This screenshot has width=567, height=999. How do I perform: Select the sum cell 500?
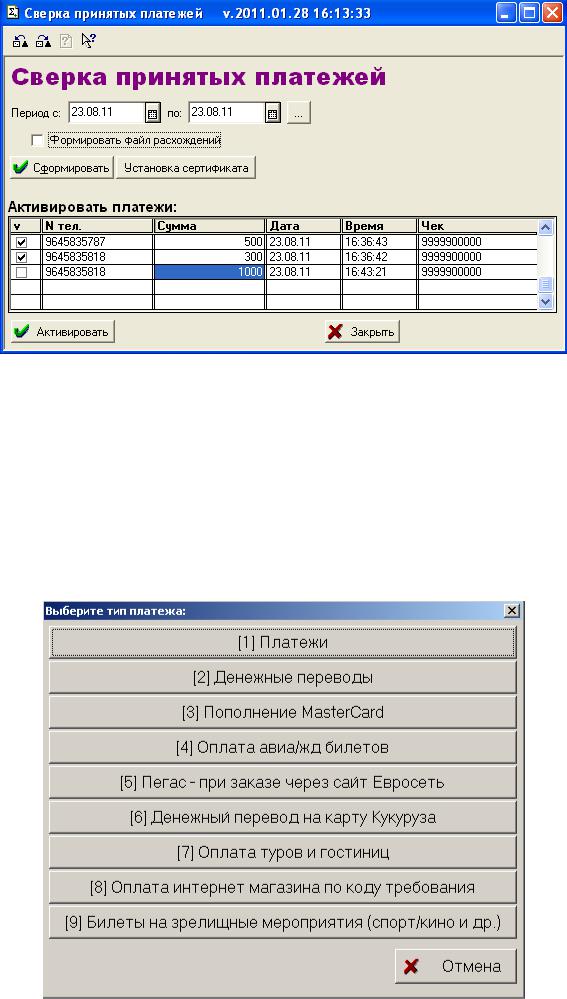[210, 242]
